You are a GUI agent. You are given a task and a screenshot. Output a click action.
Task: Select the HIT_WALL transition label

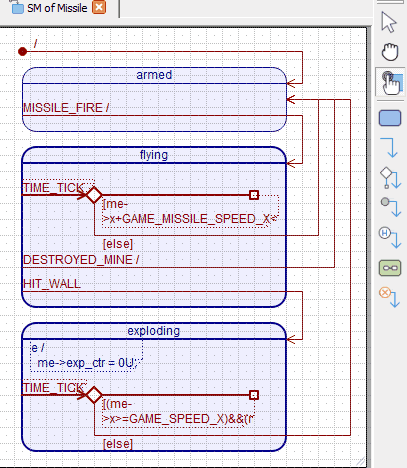52,284
